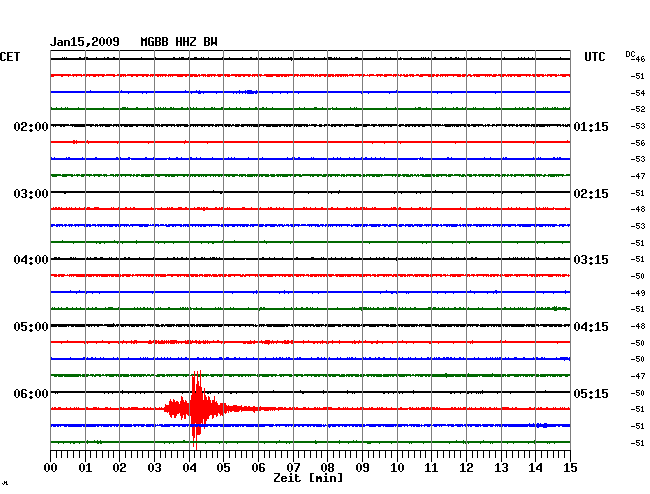Select the 03:00 CET row label
This screenshot has height=494, width=650.
click(31, 194)
